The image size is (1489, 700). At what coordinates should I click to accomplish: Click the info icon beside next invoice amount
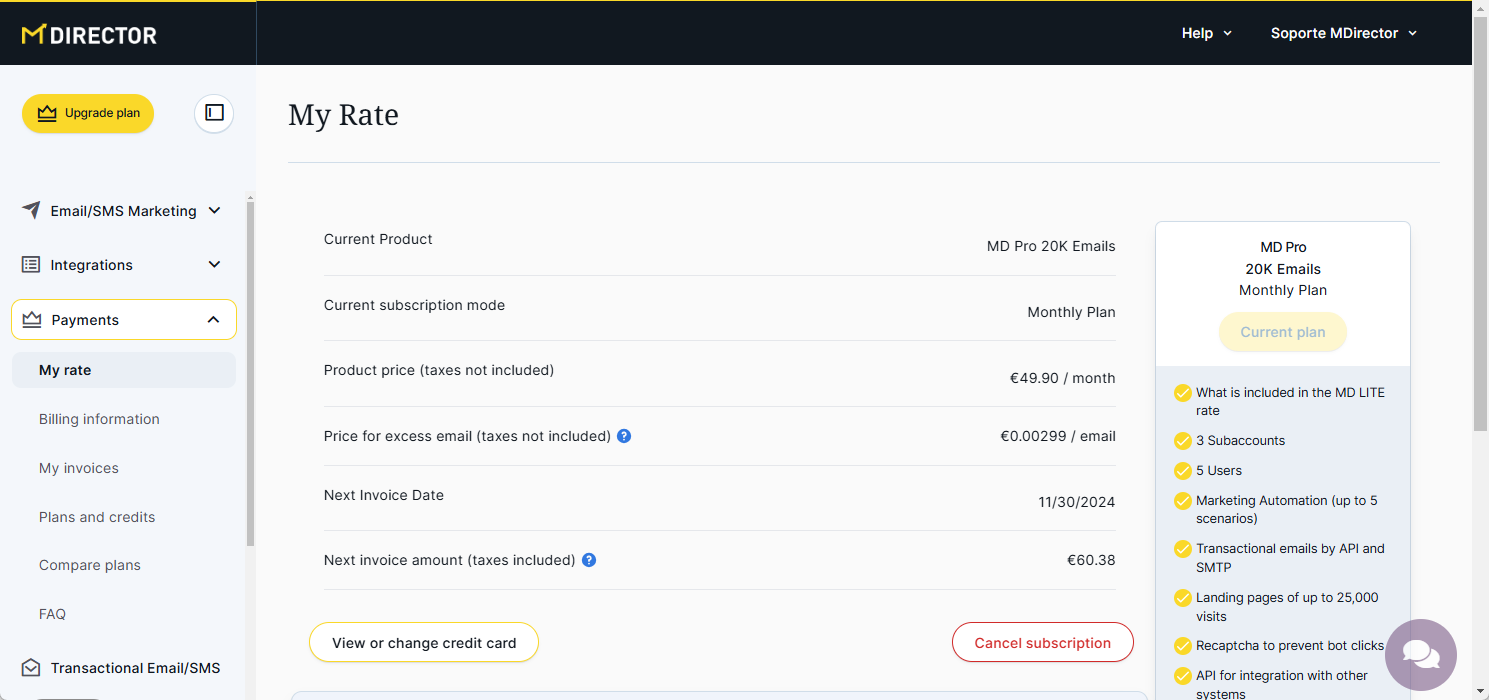pyautogui.click(x=589, y=560)
